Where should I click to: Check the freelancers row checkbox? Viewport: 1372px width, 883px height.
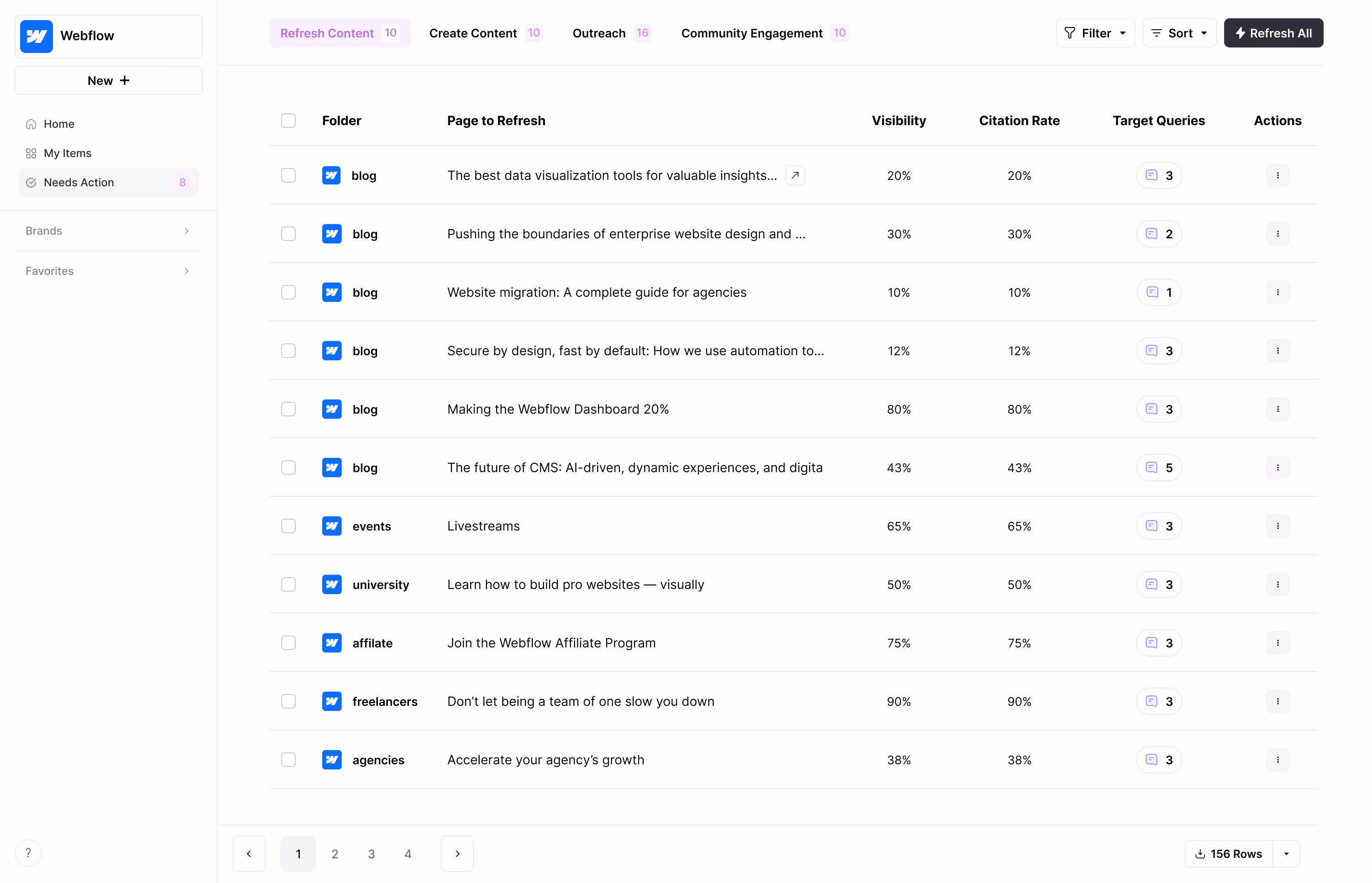pyautogui.click(x=288, y=701)
